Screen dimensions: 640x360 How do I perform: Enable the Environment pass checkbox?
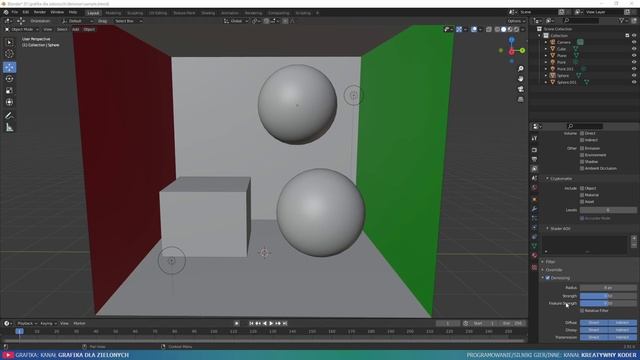(582, 155)
